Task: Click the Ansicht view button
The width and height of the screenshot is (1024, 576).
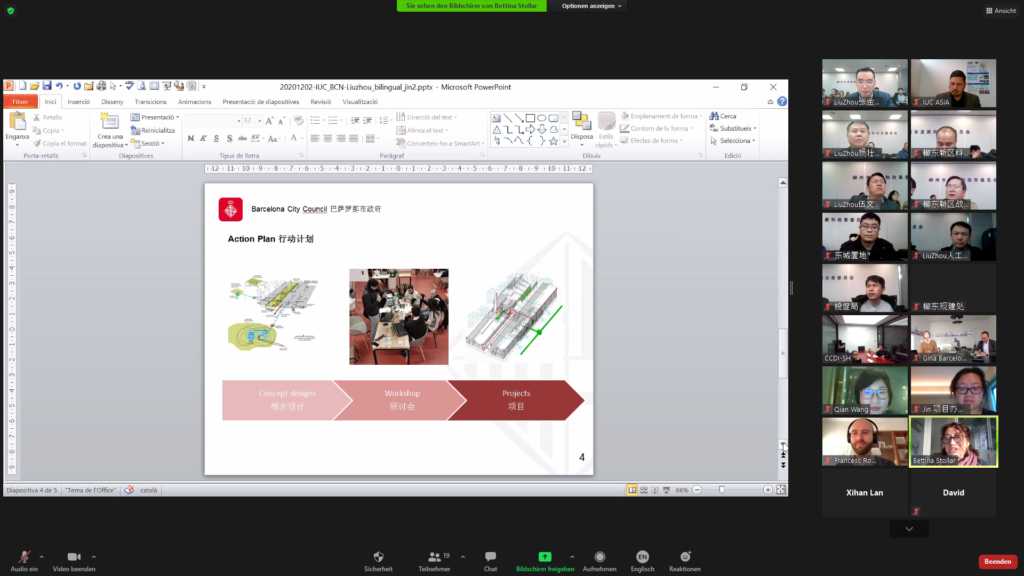Action: point(999,10)
